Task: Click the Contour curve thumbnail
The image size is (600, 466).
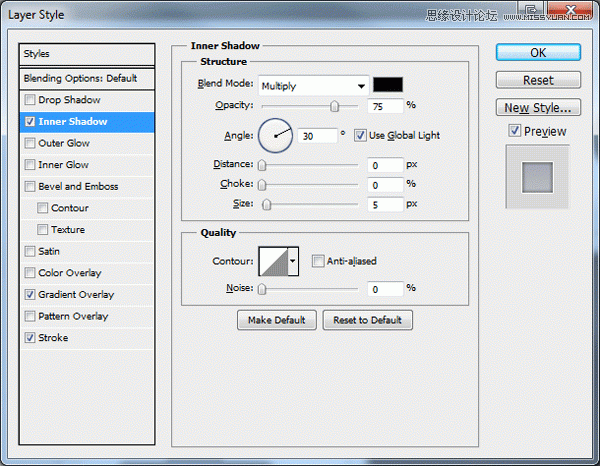Action: pos(274,261)
